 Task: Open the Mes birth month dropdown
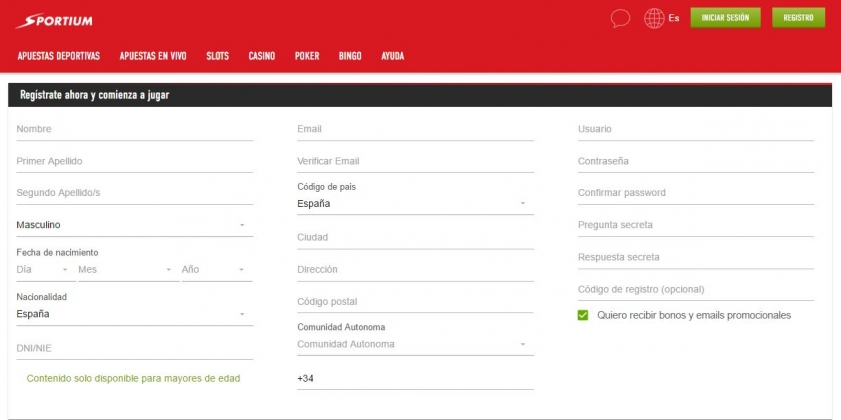[128, 270]
